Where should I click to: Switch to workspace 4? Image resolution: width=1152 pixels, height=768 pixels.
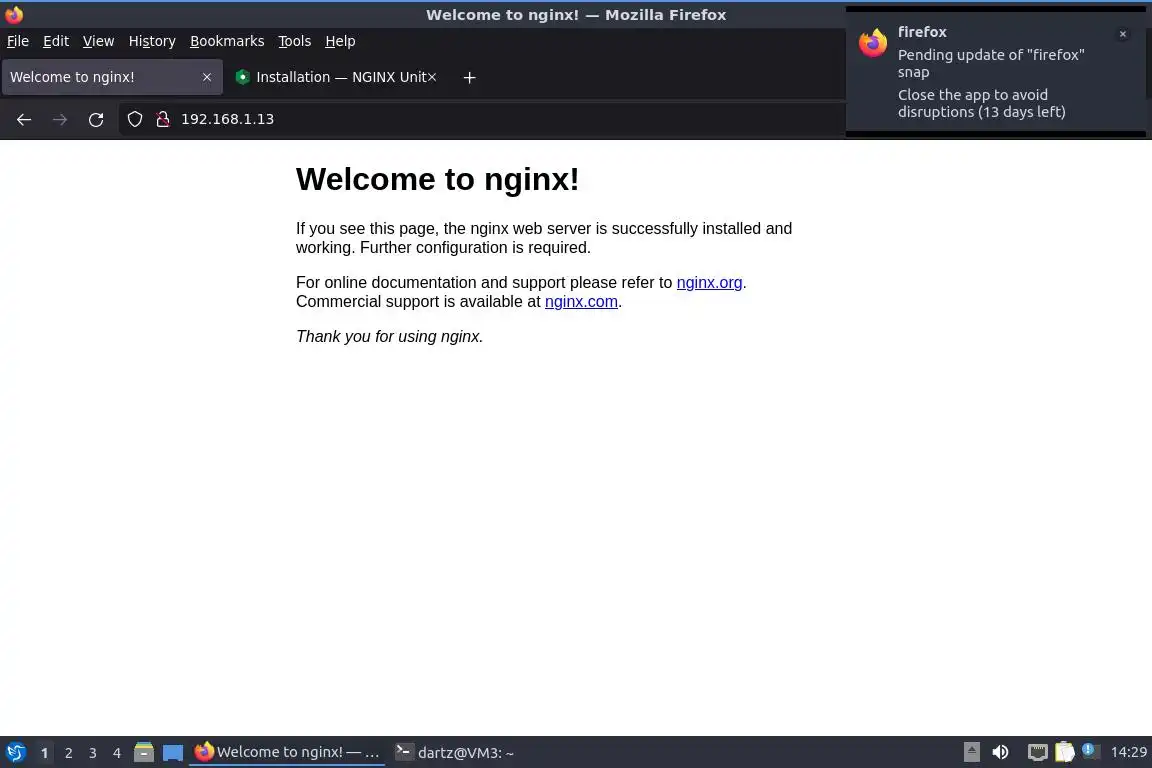[x=117, y=753]
